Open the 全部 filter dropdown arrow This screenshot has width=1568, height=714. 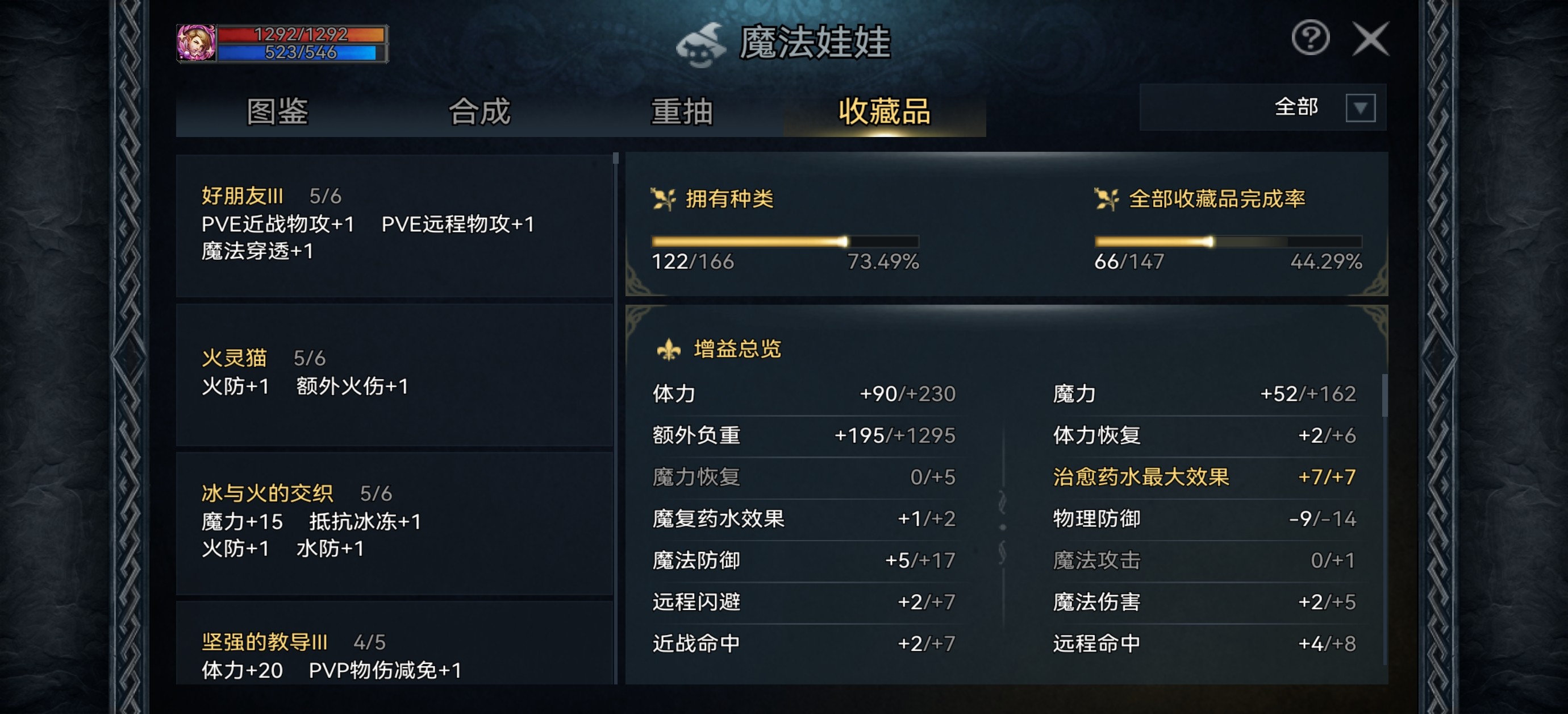pyautogui.click(x=1360, y=109)
